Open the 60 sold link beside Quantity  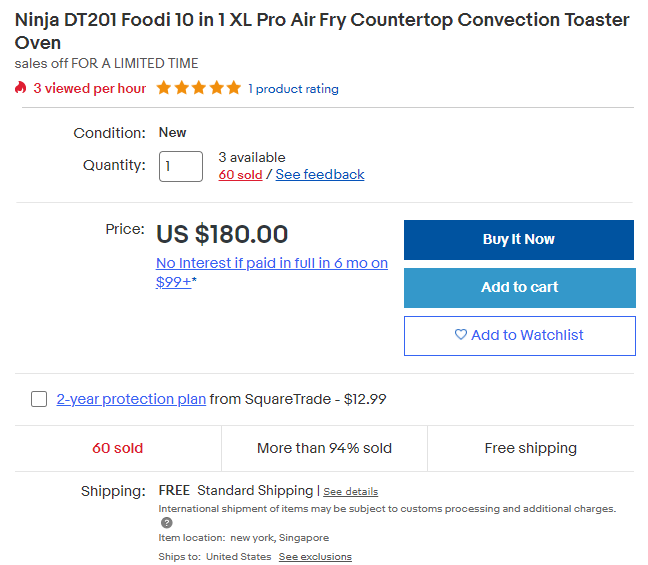tap(240, 175)
